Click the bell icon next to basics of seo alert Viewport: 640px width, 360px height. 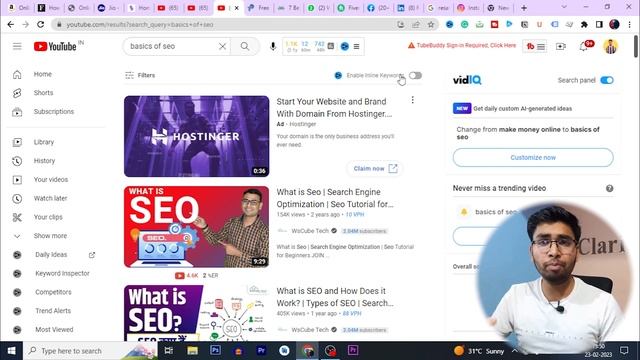[x=464, y=212]
